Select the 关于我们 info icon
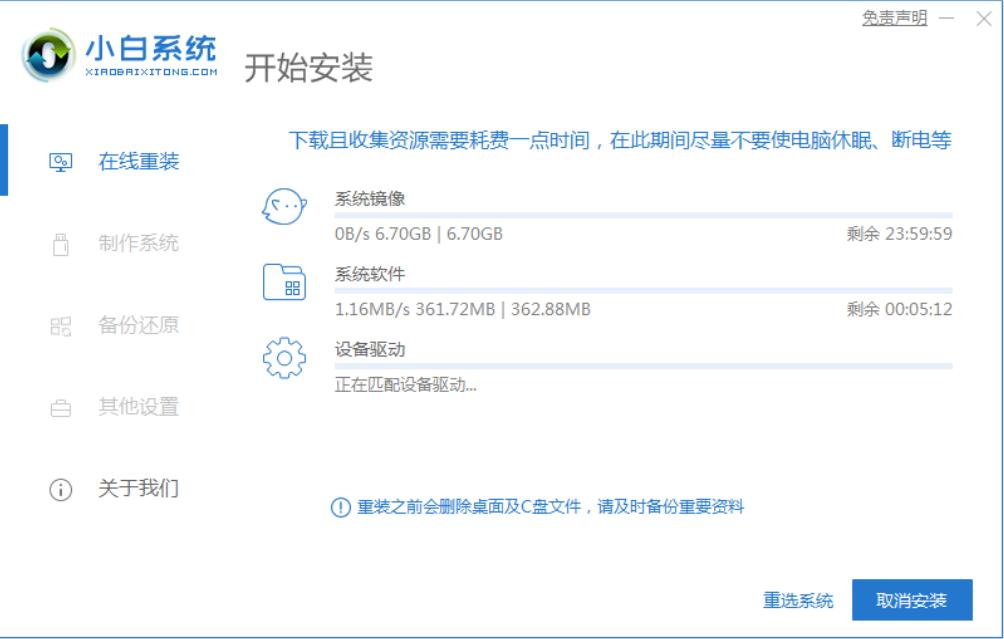The height and width of the screenshot is (639, 1004). [60, 489]
